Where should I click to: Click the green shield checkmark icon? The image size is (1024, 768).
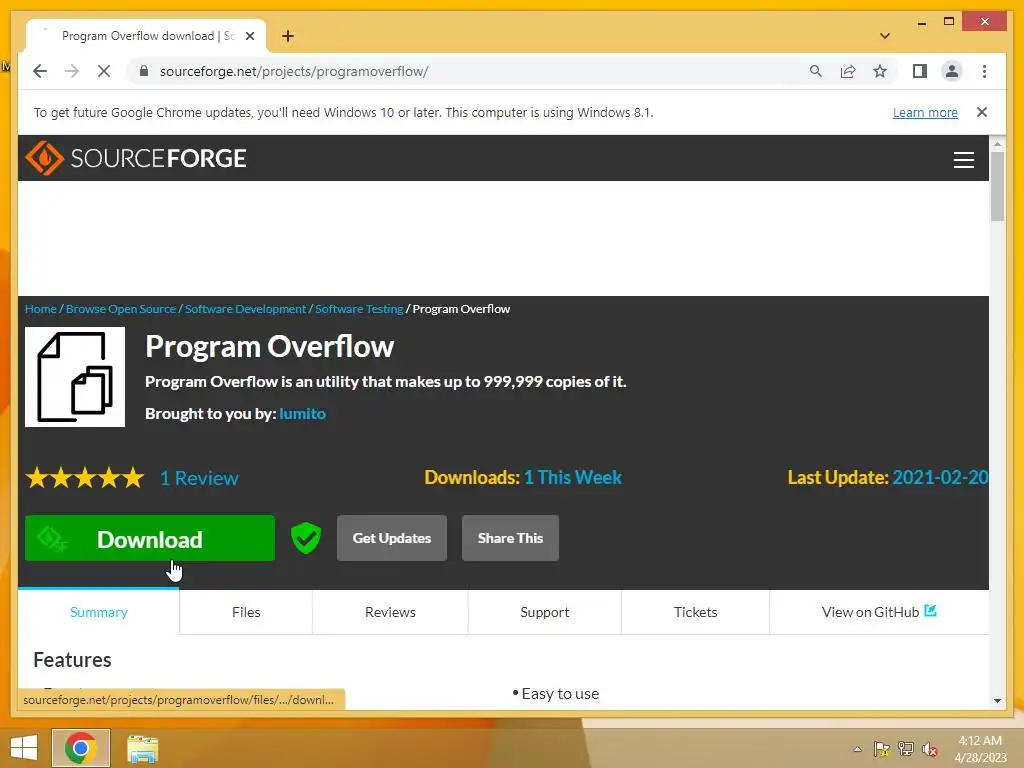click(306, 538)
